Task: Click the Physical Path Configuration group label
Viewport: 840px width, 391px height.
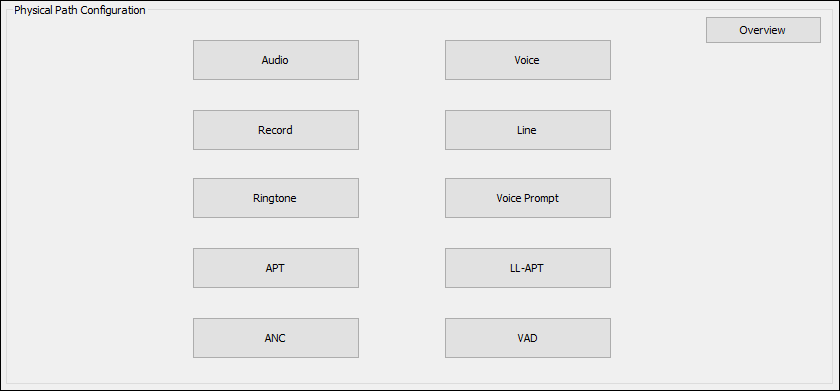Action: point(80,10)
